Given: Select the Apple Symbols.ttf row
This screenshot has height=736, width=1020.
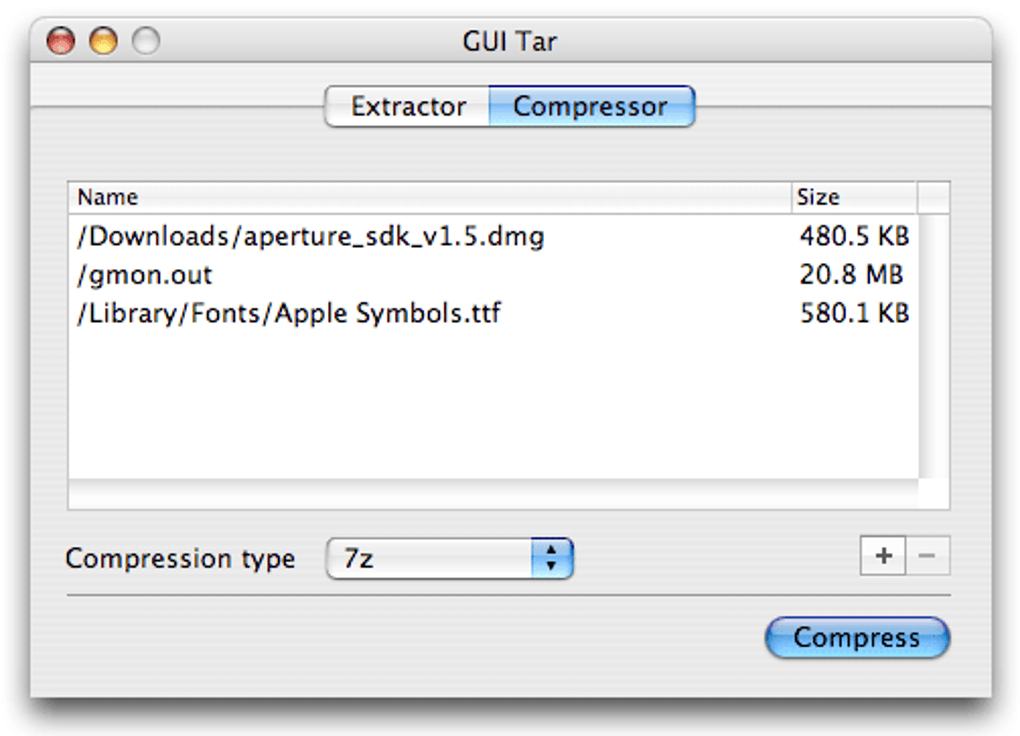Looking at the screenshot, I should tap(289, 313).
